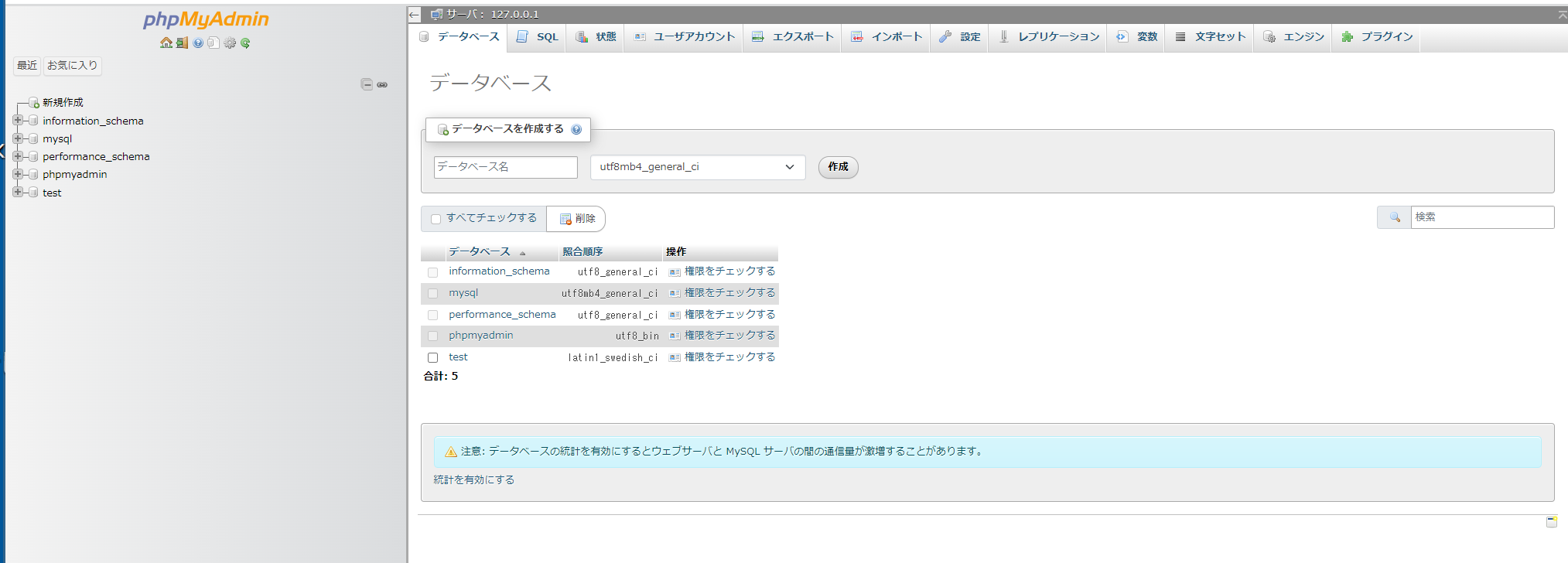The width and height of the screenshot is (1568, 563).
Task: Expand mysql node in navigation tree
Action: tap(17, 138)
